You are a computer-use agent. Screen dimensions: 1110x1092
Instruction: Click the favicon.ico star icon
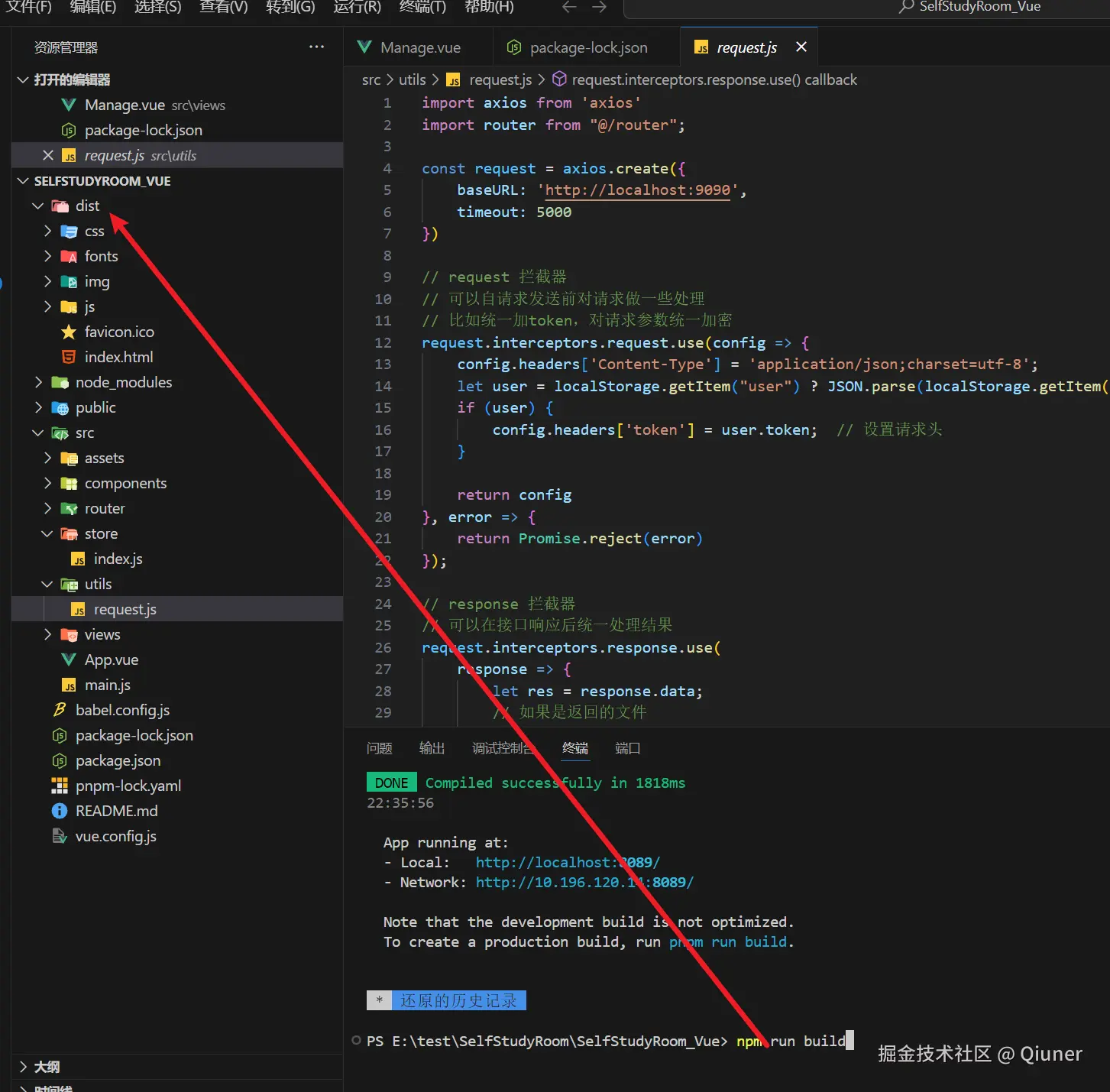(x=69, y=332)
